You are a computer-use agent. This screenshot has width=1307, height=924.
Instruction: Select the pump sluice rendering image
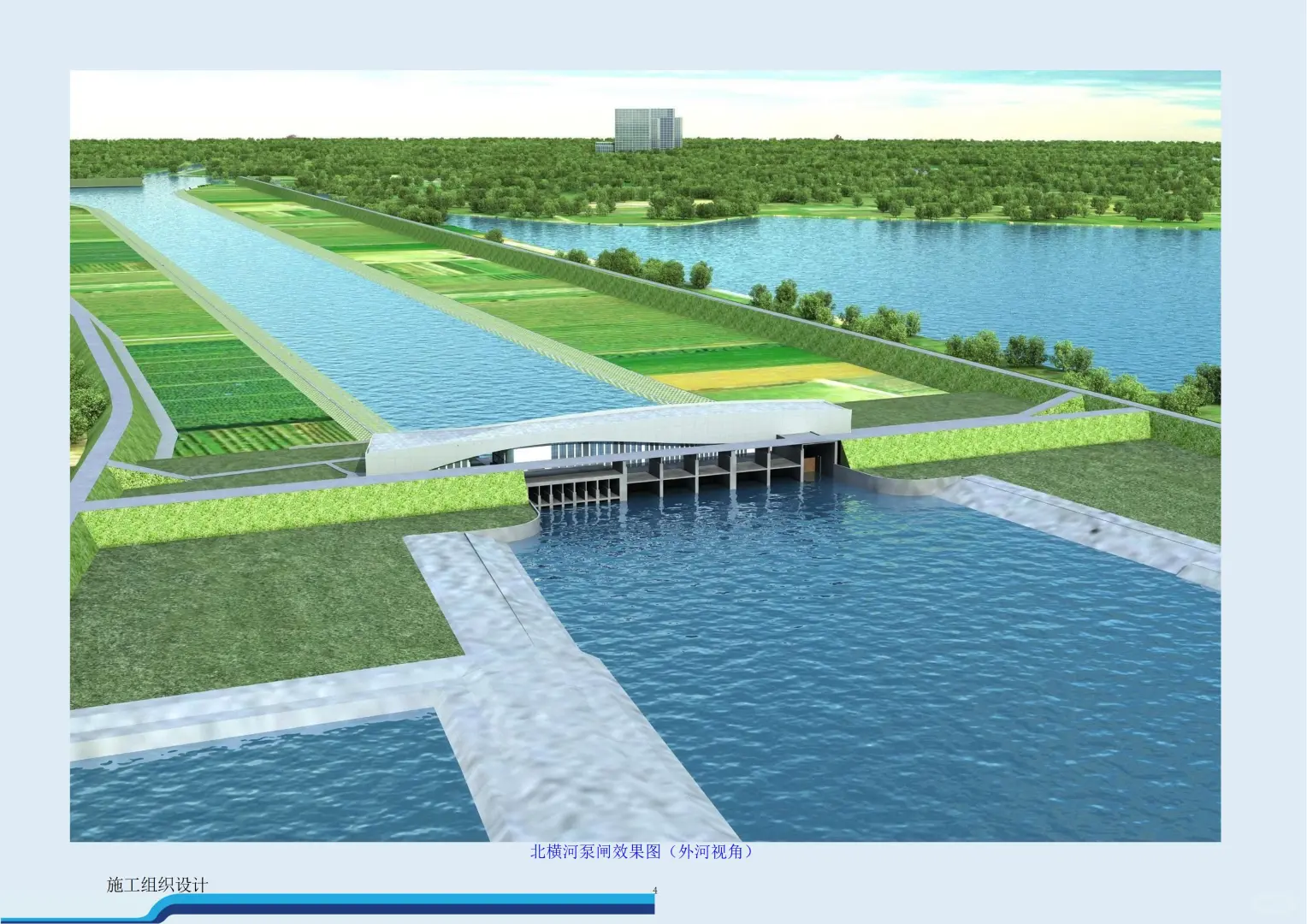(645, 456)
